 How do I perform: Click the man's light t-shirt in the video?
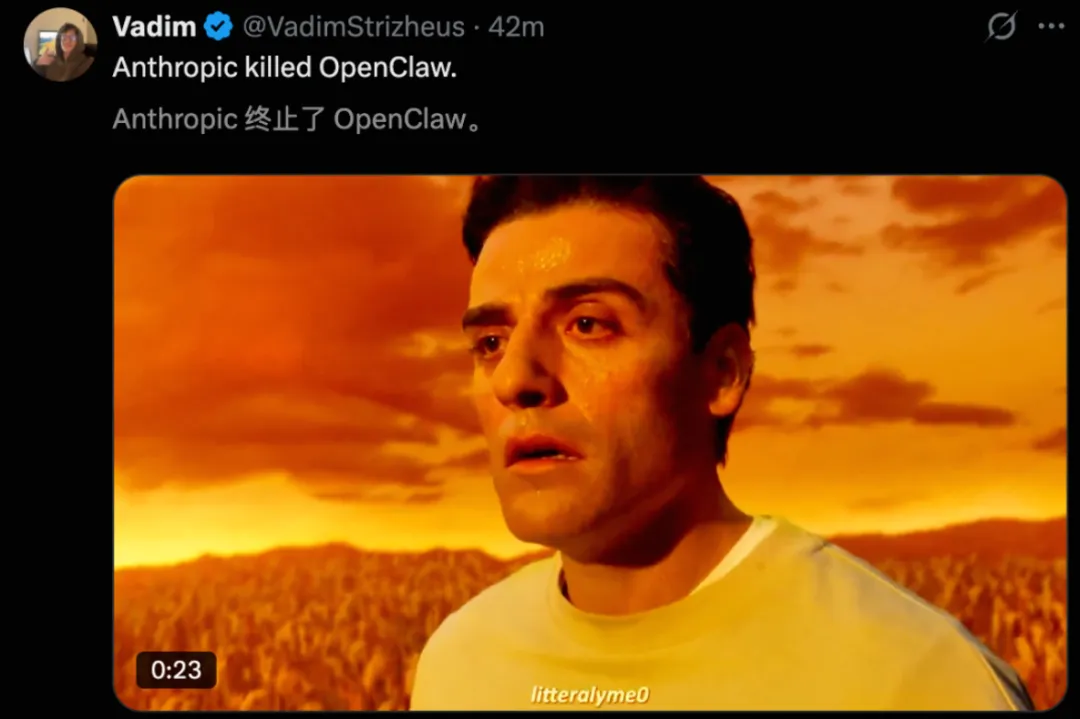coord(689,634)
